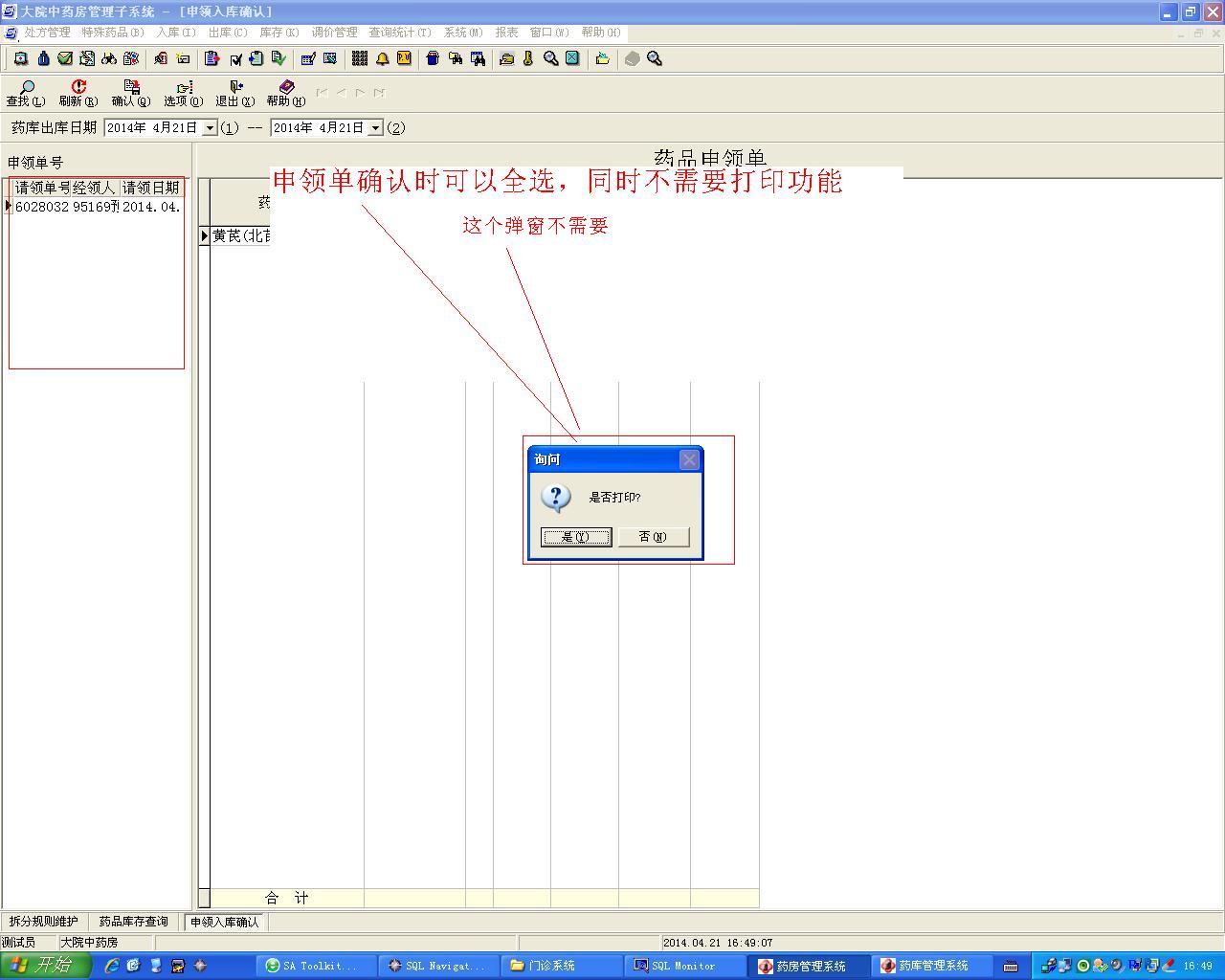
Task: Click the magnifier icon right of the thermometer
Action: click(x=550, y=58)
